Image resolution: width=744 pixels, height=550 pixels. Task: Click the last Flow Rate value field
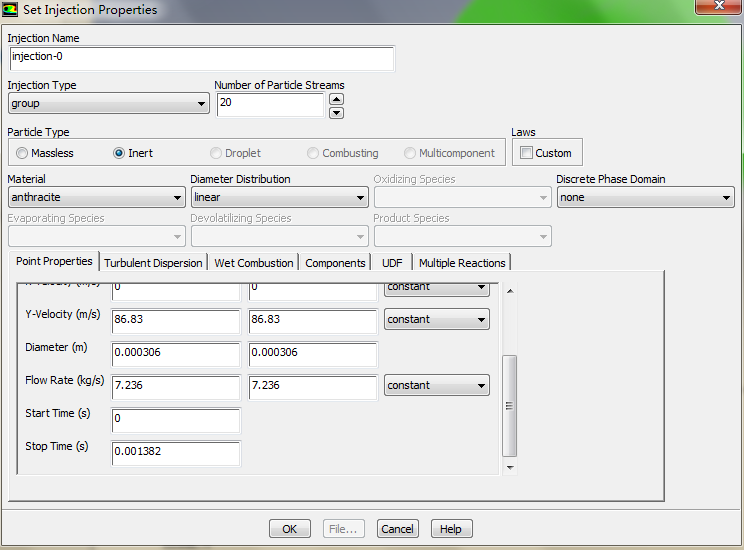coord(313,388)
